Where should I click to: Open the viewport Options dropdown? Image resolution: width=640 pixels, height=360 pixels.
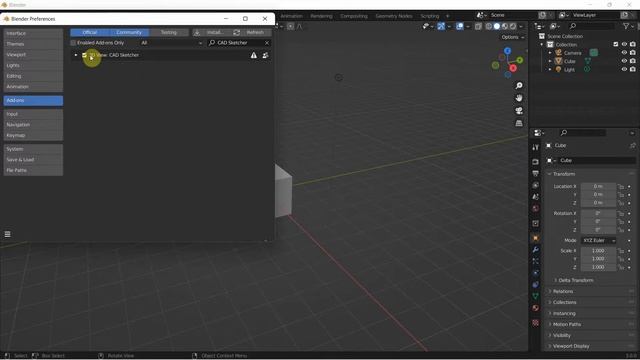pyautogui.click(x=513, y=37)
